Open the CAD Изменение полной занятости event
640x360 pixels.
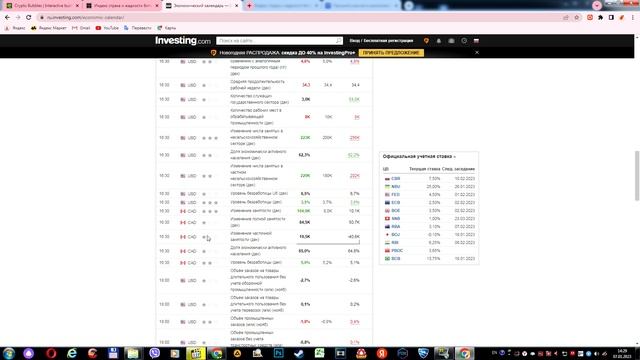(258, 222)
